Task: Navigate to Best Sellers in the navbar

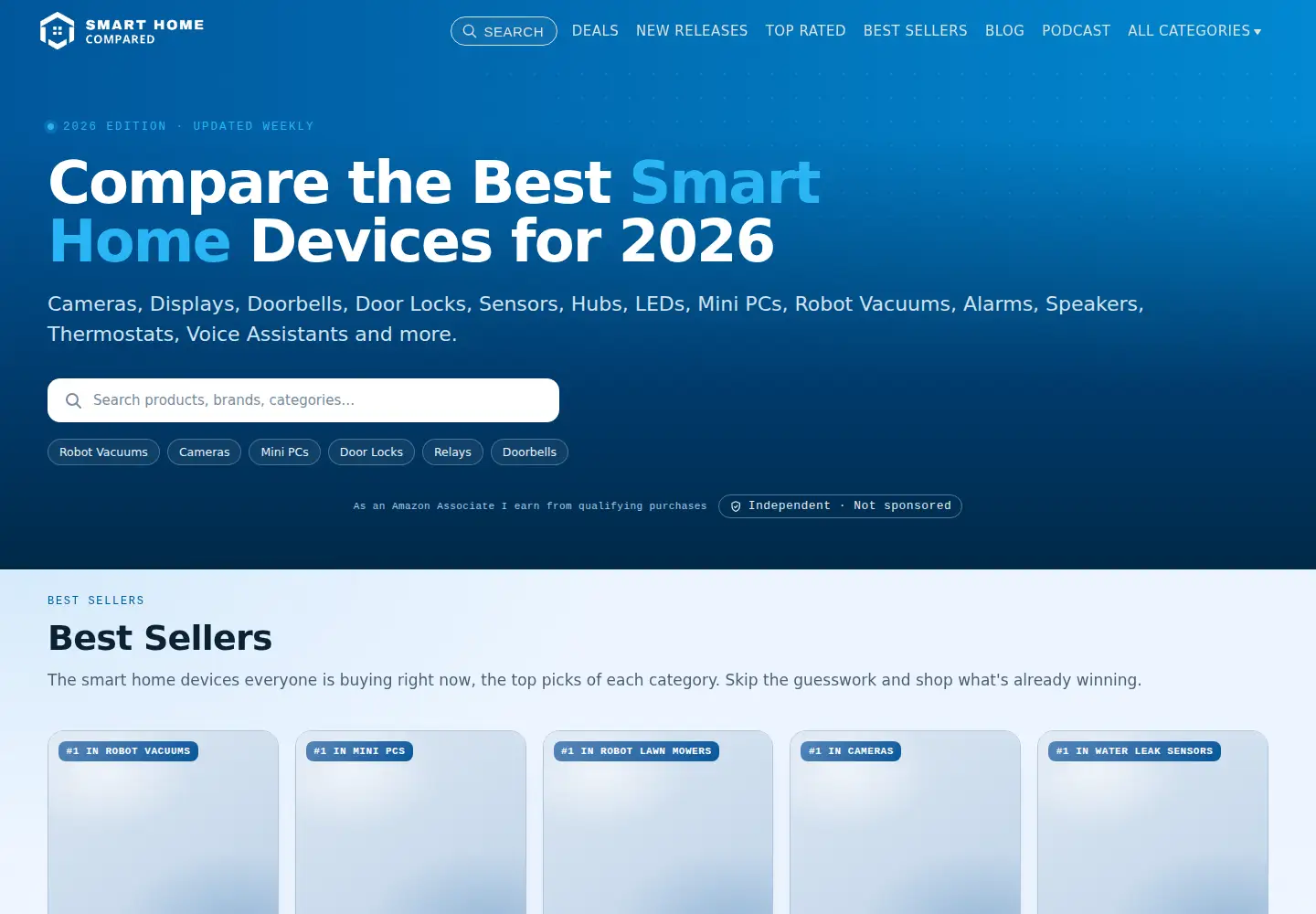Action: click(x=915, y=31)
